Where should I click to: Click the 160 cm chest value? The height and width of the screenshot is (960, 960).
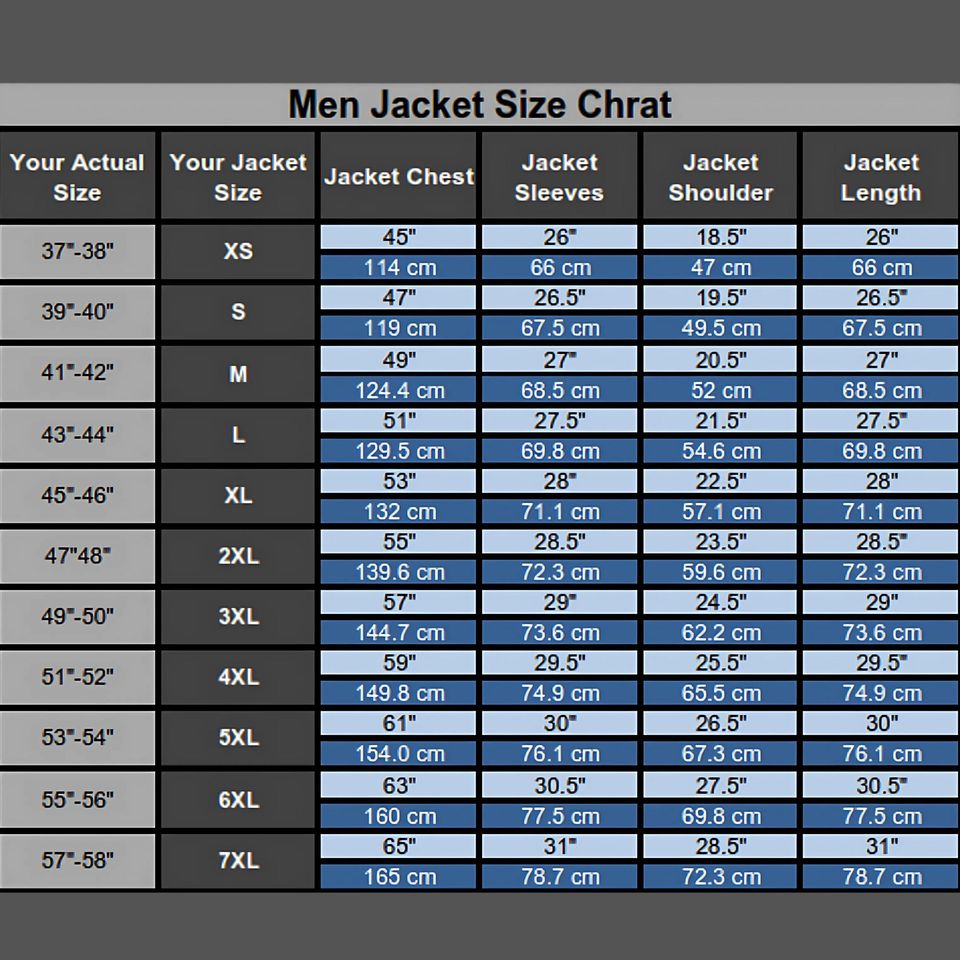pyautogui.click(x=399, y=816)
